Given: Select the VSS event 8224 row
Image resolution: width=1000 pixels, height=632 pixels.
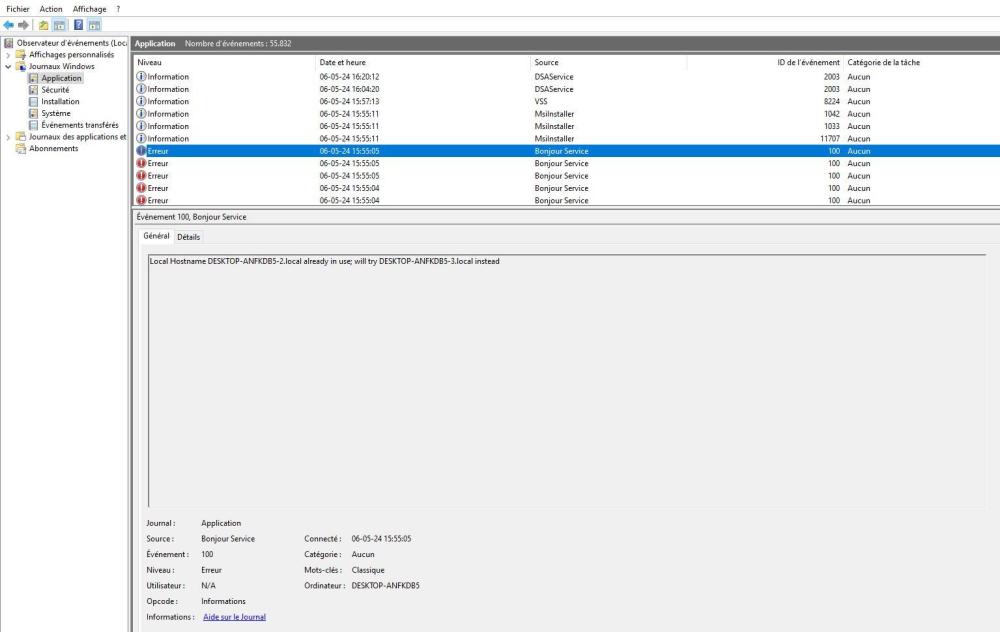Looking at the screenshot, I should click(x=400, y=101).
